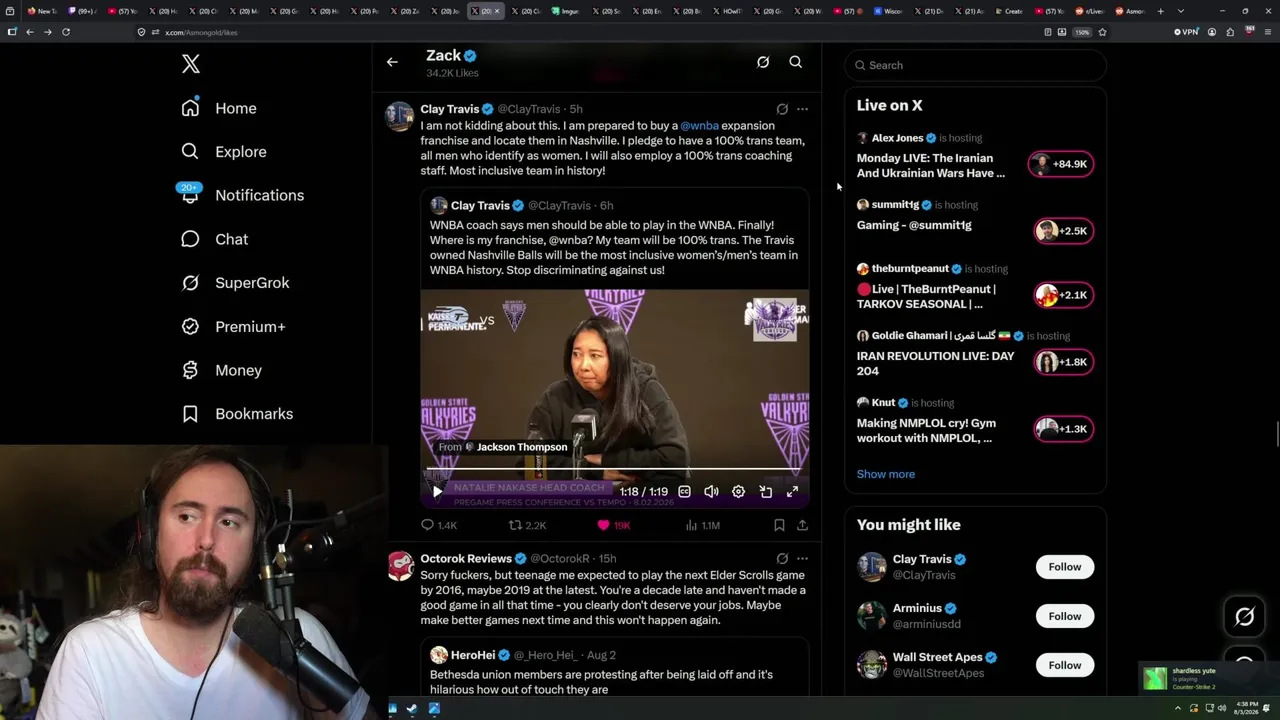Expand the video to fullscreen
Screen dimensions: 1280x720
tap(792, 492)
